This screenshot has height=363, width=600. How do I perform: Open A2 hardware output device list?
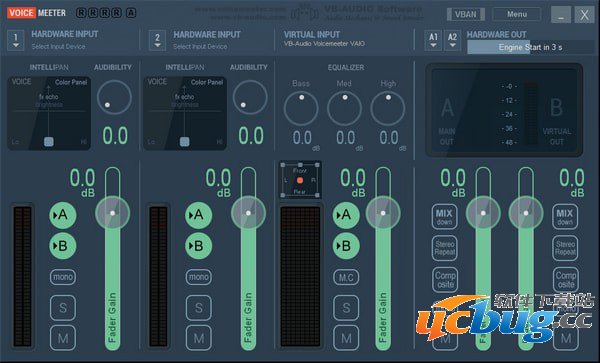point(452,40)
